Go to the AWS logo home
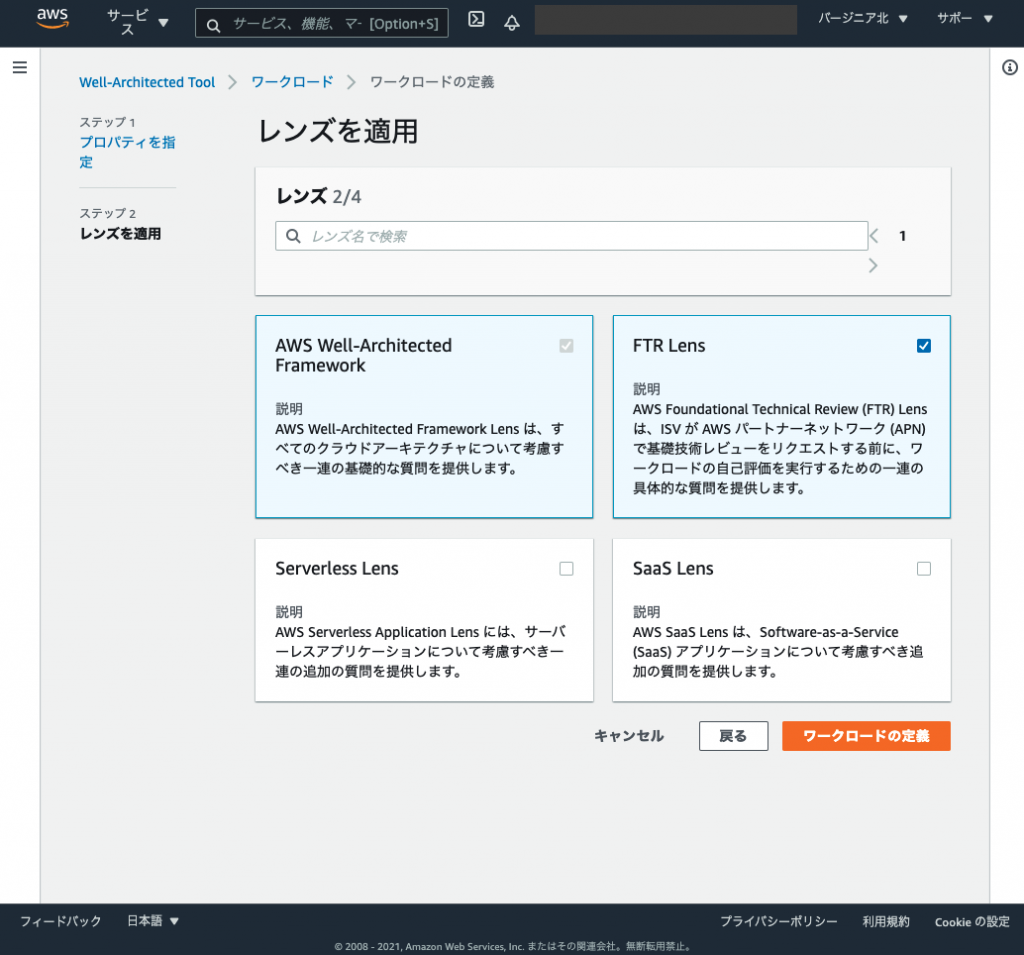Viewport: 1024px width, 955px height. tap(52, 19)
